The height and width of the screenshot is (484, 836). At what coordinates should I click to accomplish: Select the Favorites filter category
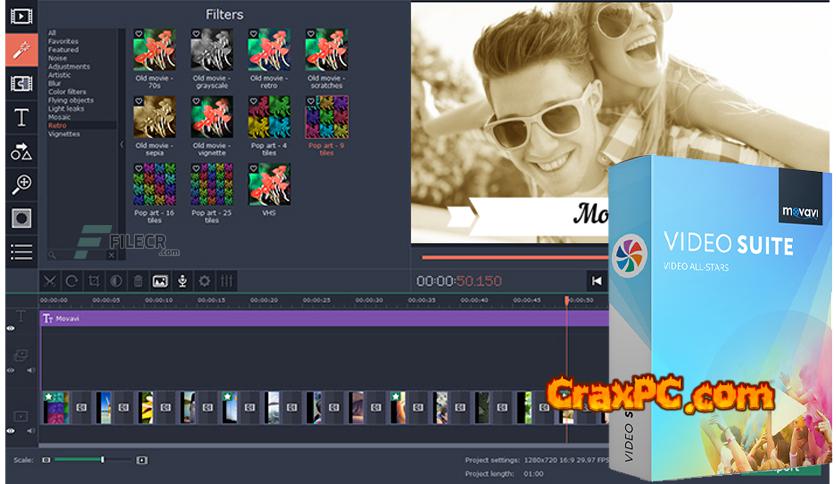(x=63, y=41)
